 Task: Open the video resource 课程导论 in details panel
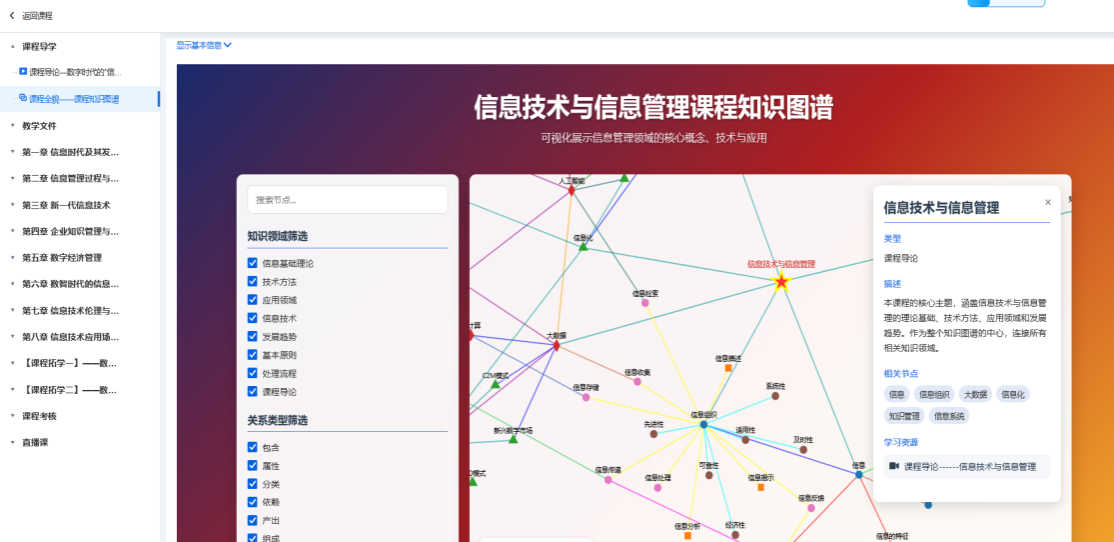pos(967,466)
